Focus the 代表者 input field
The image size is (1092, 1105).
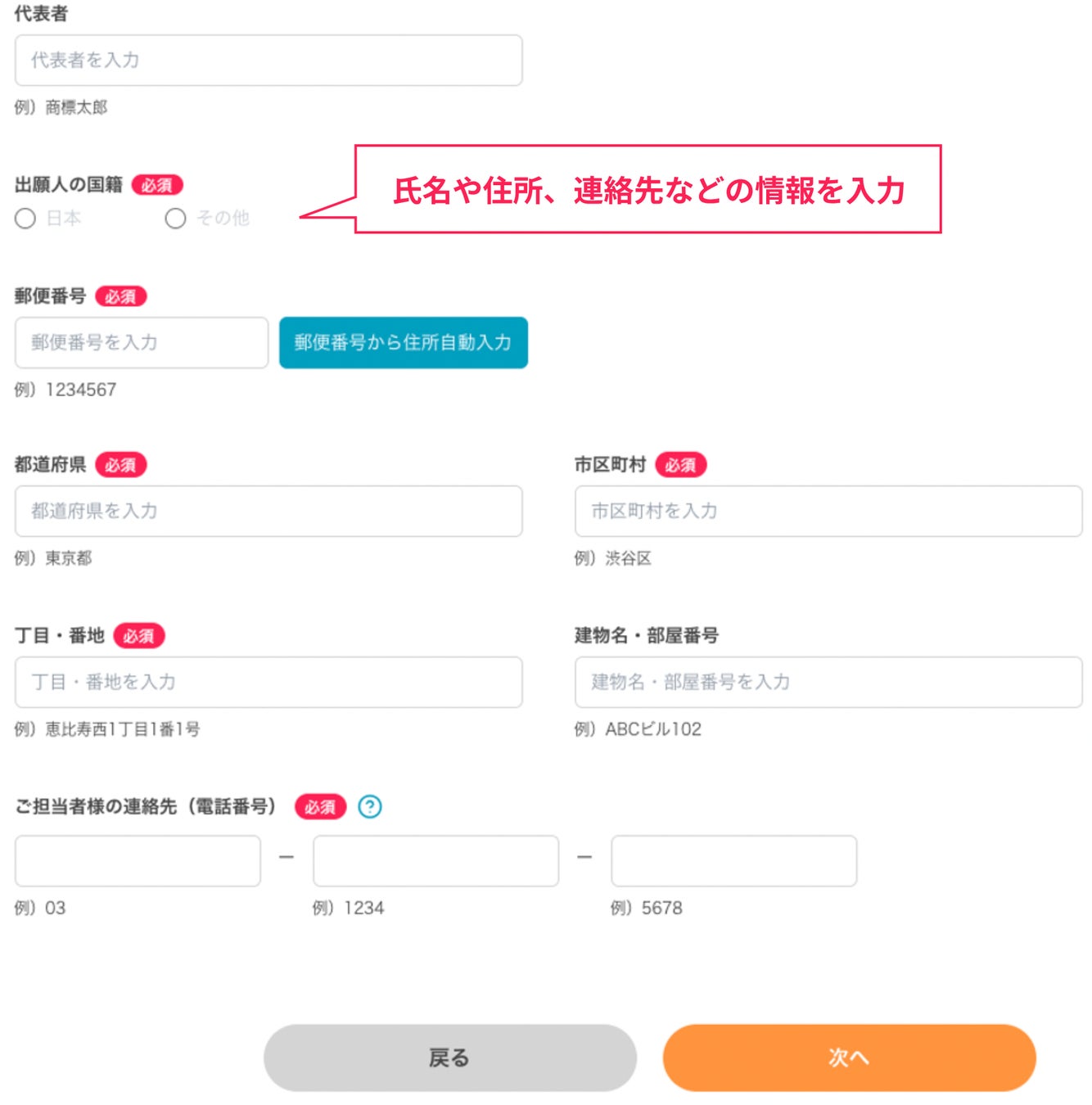click(268, 61)
